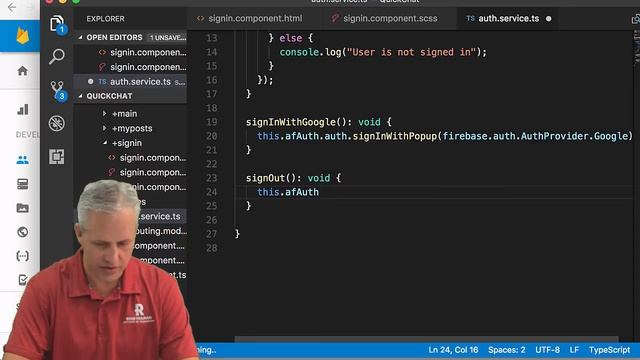Open the Functions icon in Firebase sidebar
The image size is (640, 360).
(22, 256)
